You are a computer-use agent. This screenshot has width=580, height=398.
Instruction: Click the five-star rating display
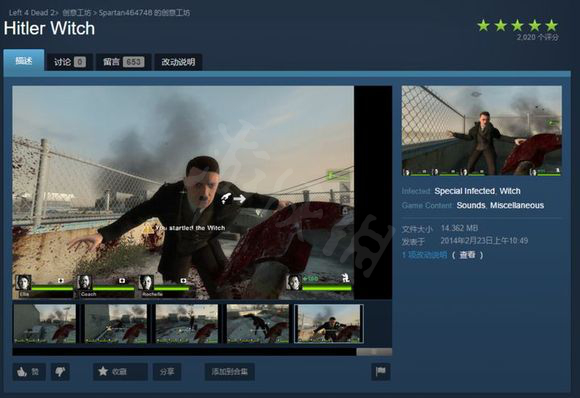[517, 26]
